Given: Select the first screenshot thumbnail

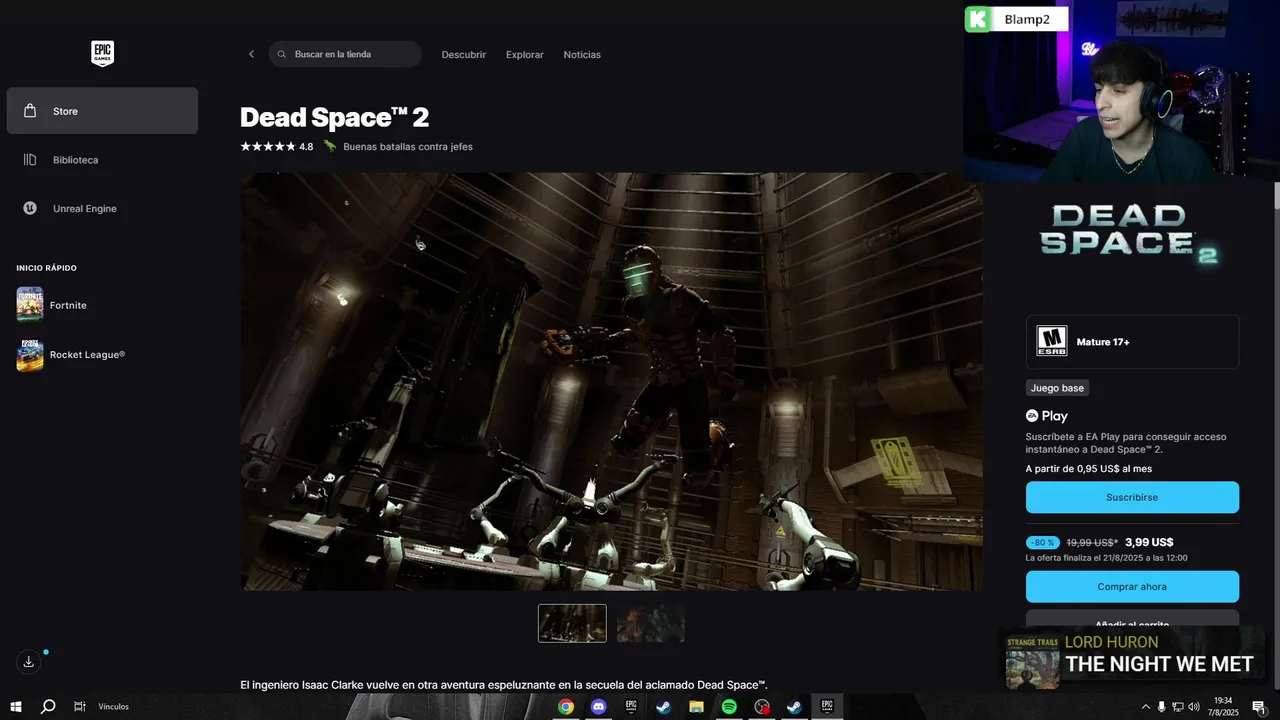Looking at the screenshot, I should tap(572, 623).
